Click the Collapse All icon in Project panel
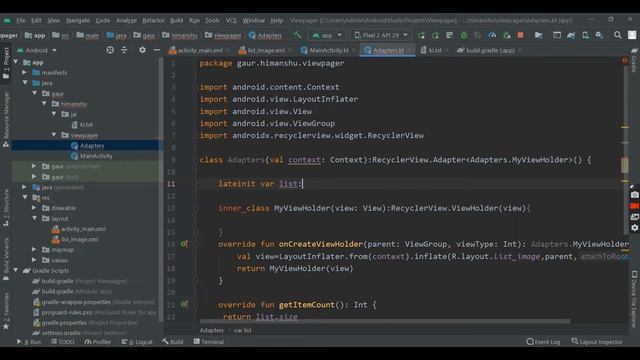 click(124, 50)
